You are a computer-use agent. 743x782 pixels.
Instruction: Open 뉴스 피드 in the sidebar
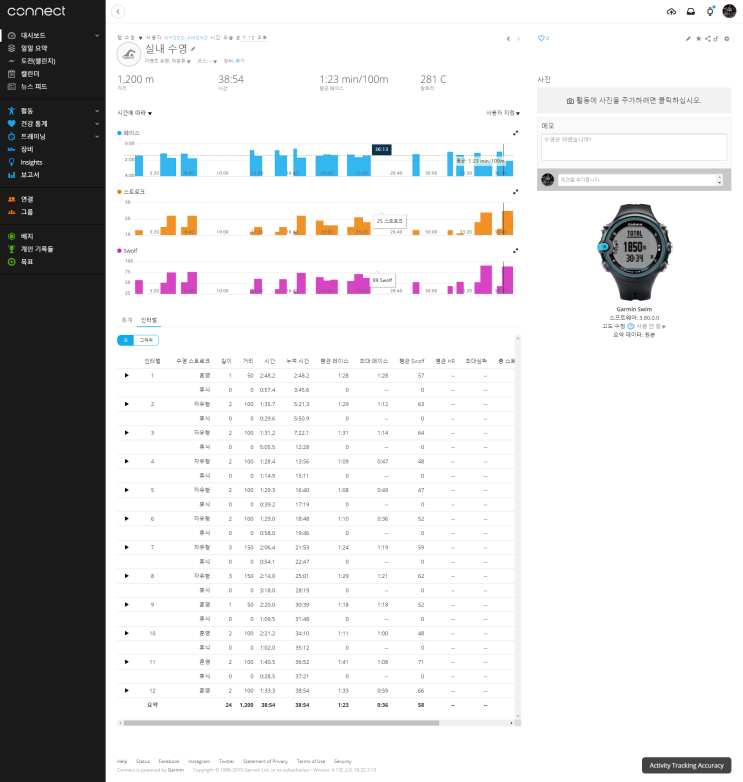pos(34,86)
